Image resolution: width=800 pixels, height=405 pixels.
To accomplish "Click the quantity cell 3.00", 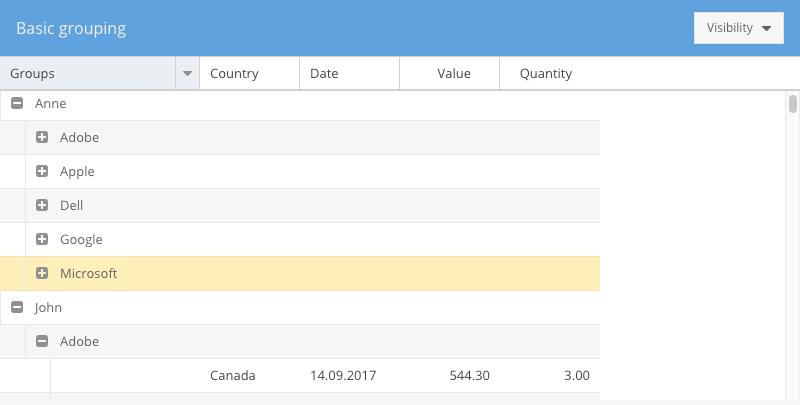I will [549, 375].
